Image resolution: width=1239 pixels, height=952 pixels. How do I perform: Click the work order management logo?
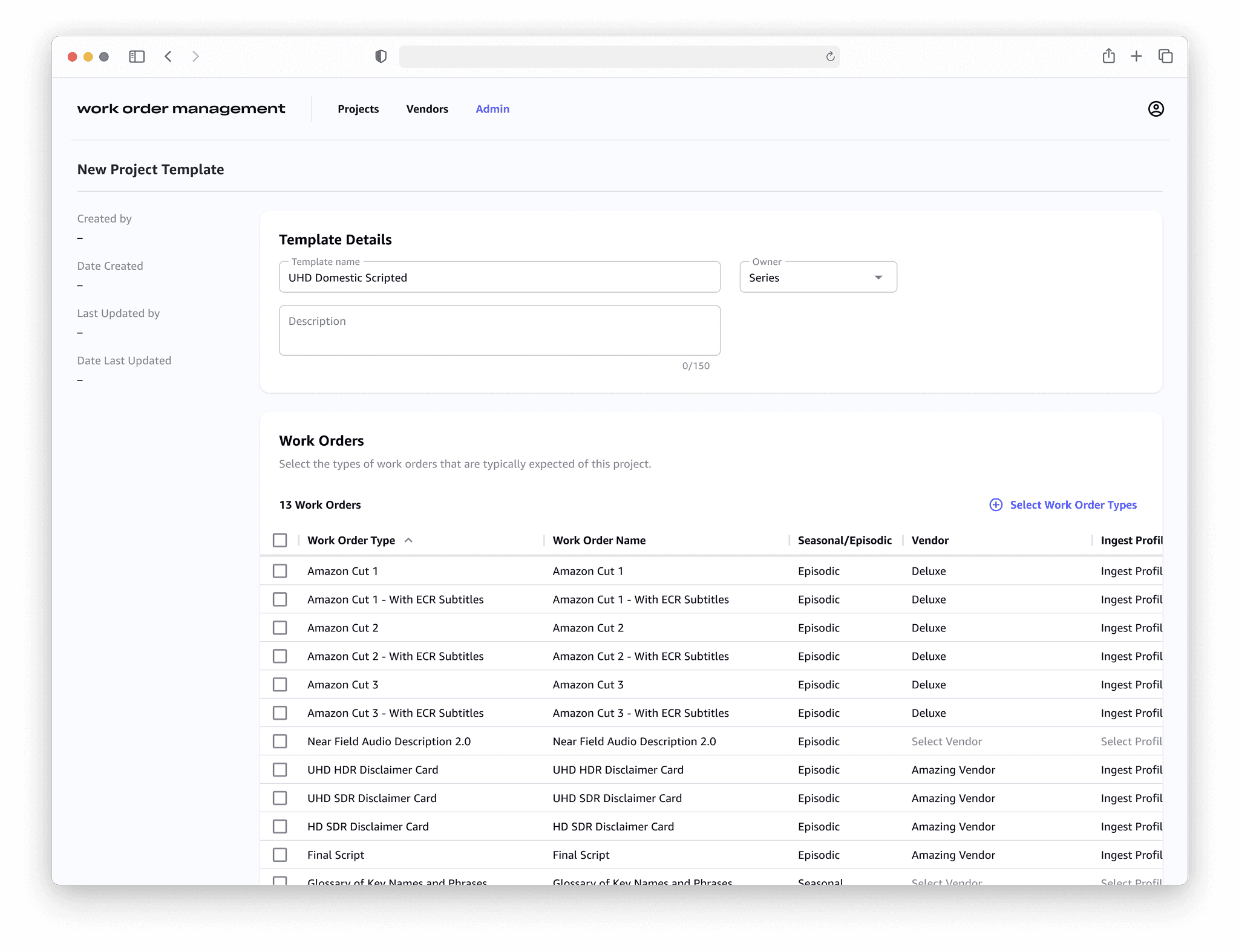pyautogui.click(x=181, y=109)
